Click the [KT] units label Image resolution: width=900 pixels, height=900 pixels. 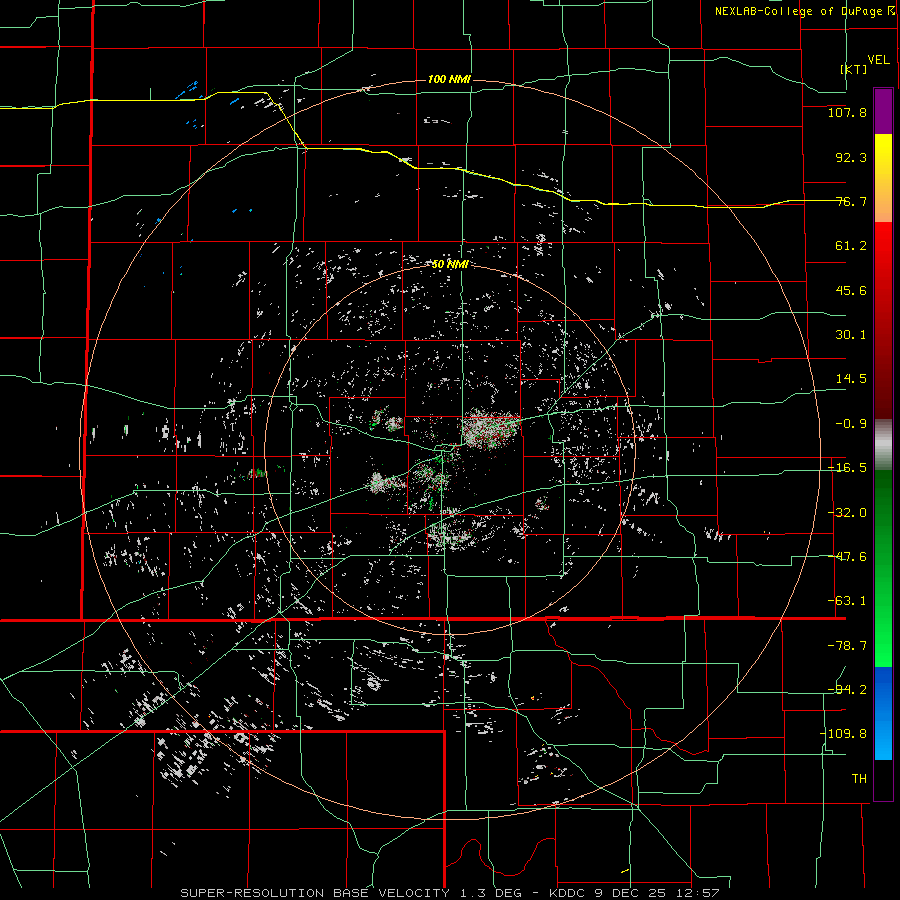point(854,69)
